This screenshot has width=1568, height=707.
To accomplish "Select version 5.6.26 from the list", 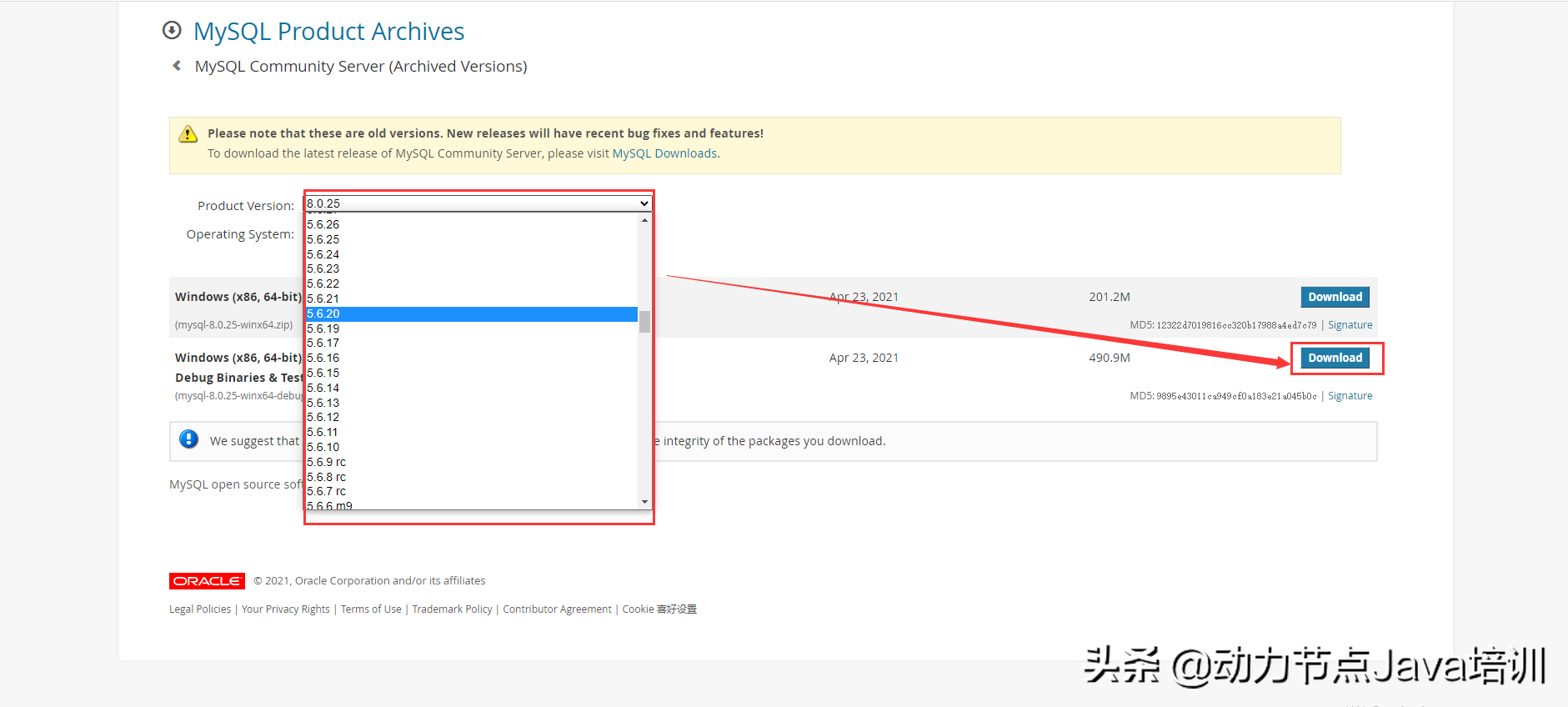I will pyautogui.click(x=471, y=224).
